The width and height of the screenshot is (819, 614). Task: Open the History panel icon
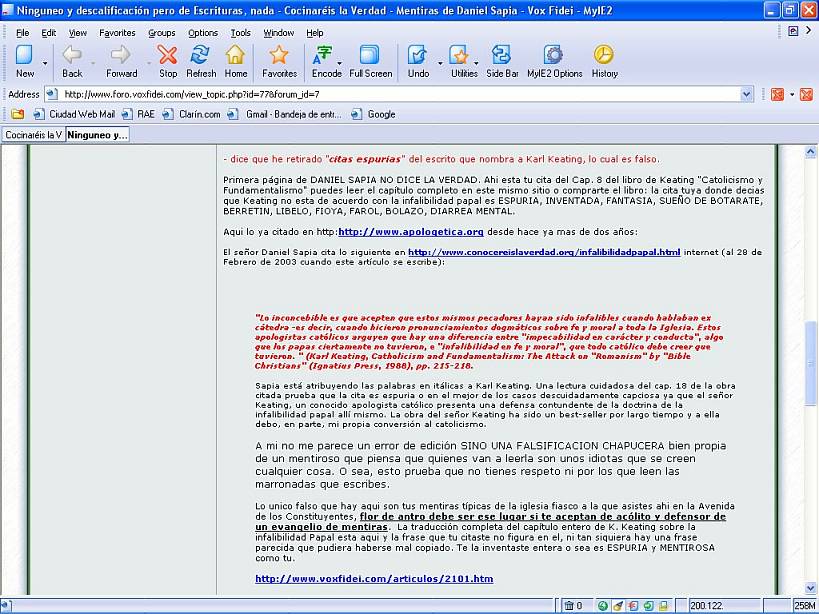(x=604, y=60)
